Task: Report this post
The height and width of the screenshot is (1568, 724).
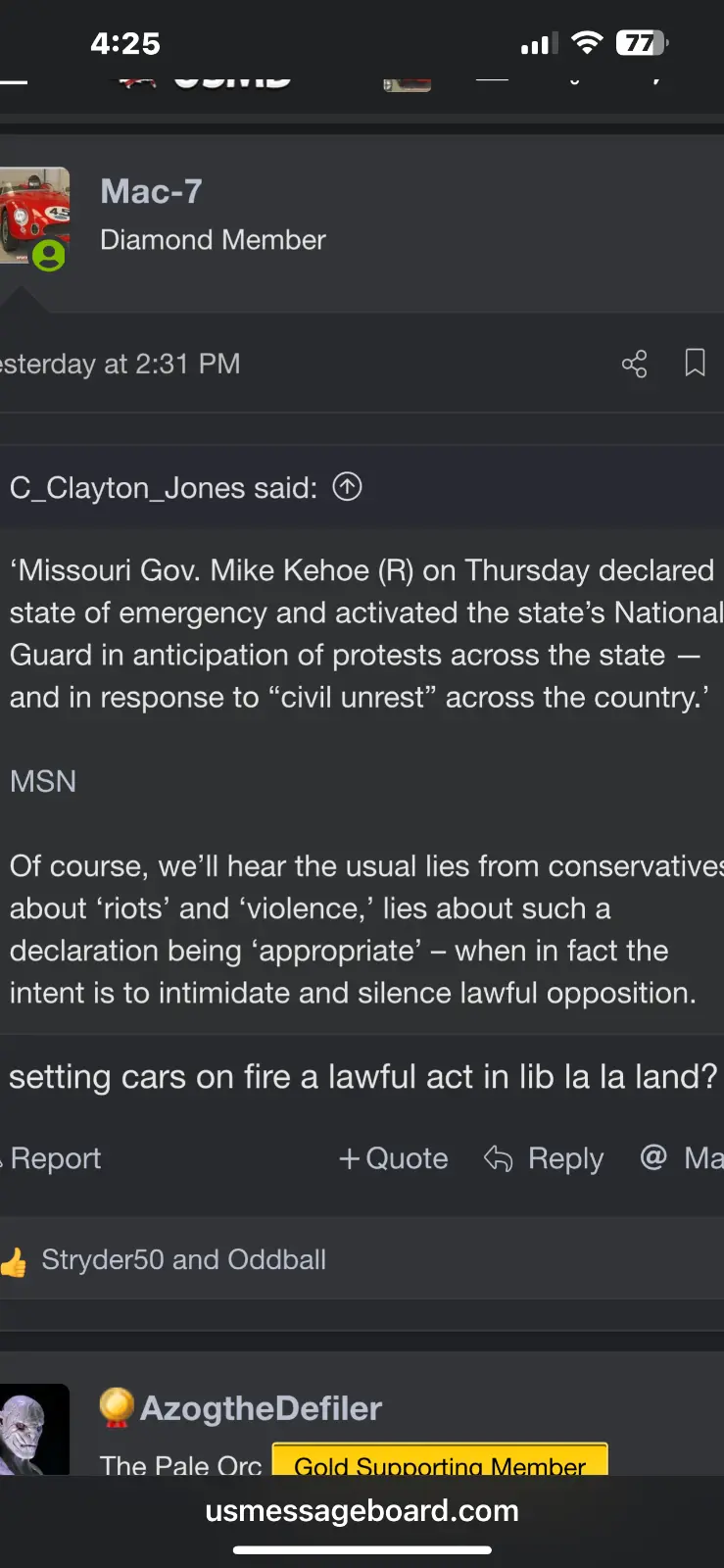Action: tap(54, 1158)
